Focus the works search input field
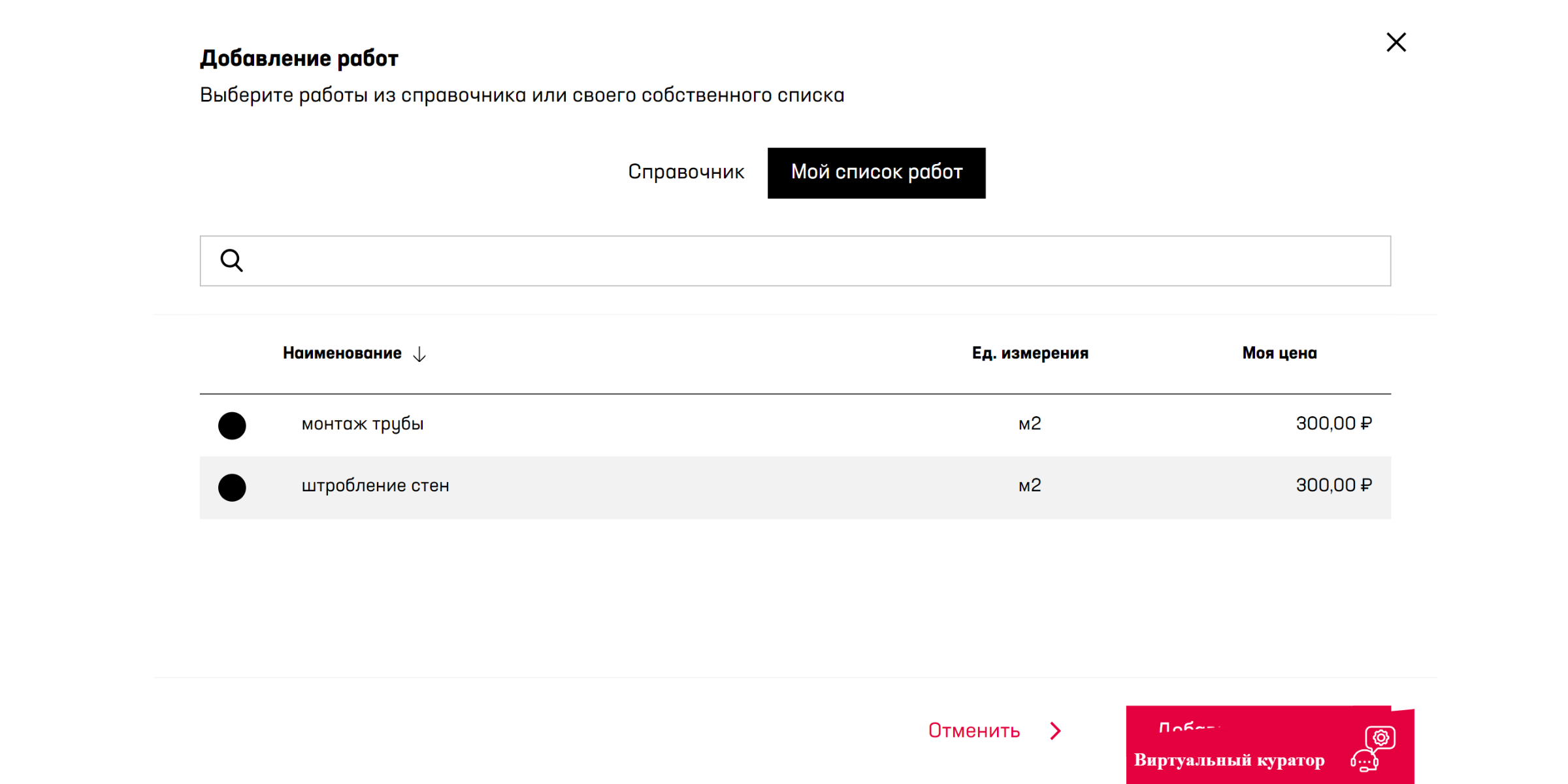The width and height of the screenshot is (1568, 784). 810,261
